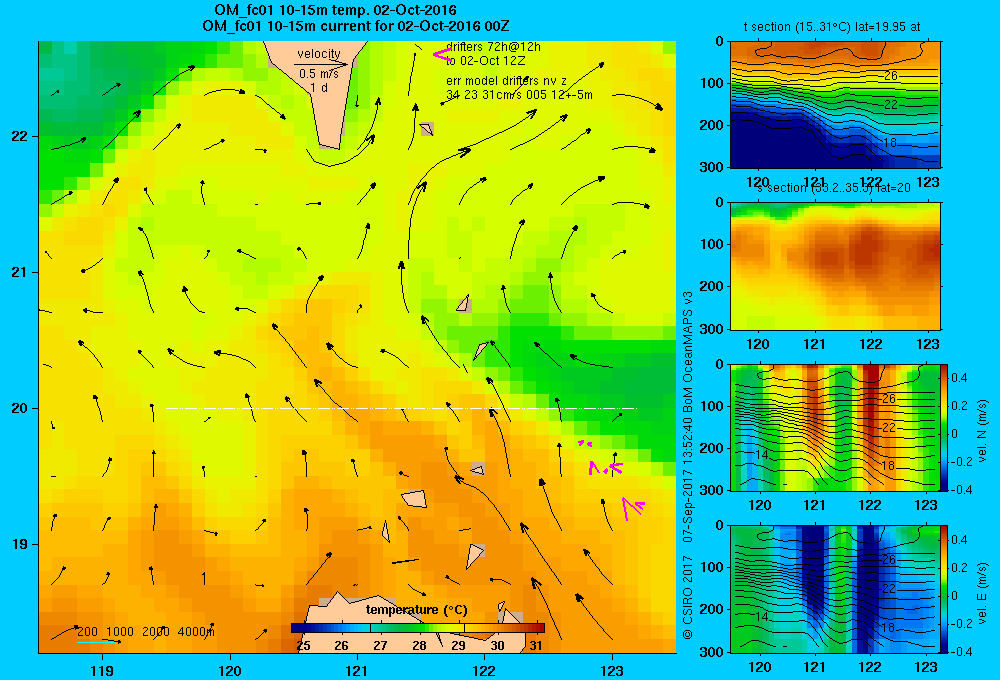
Task: Click the '34 23 31cm/s 005 12+-5m' values
Action: (x=519, y=95)
